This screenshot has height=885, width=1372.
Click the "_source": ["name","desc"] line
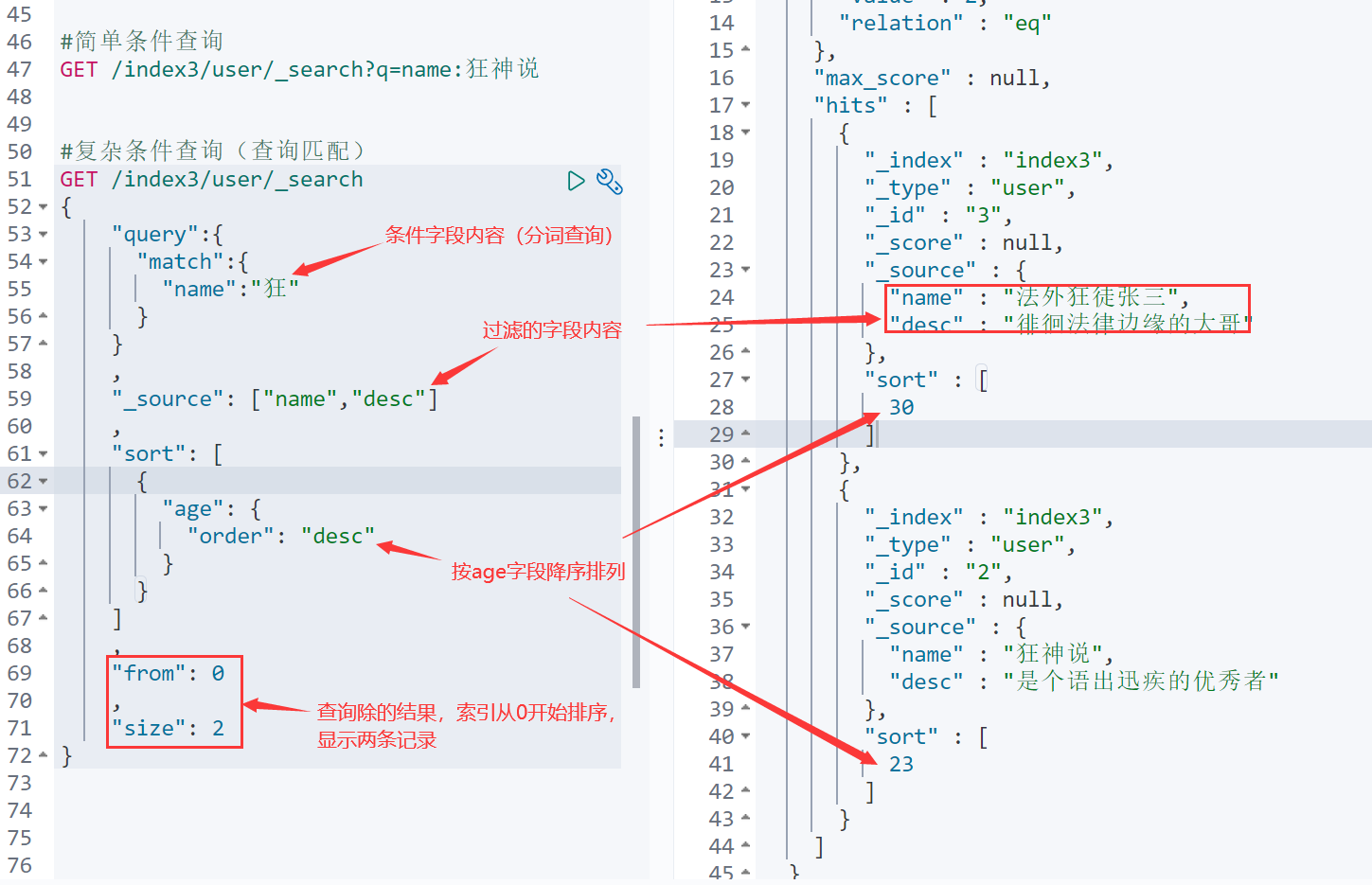point(275,399)
